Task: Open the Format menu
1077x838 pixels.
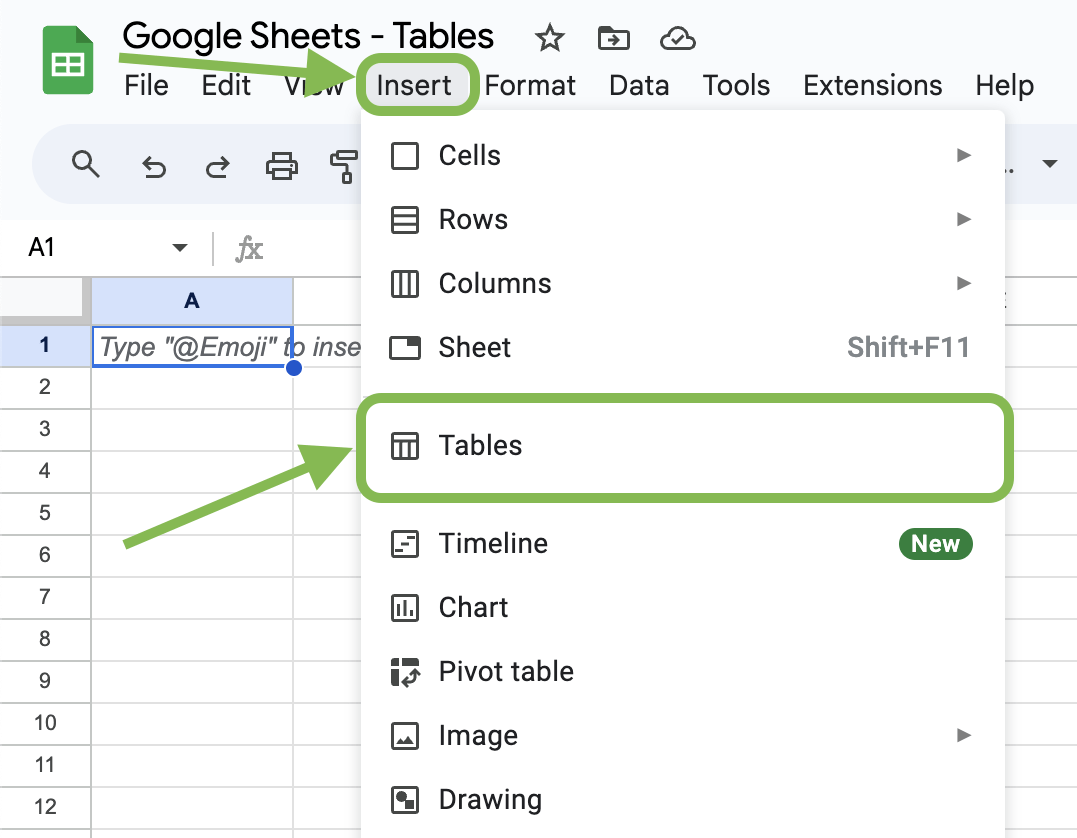Action: pyautogui.click(x=530, y=86)
